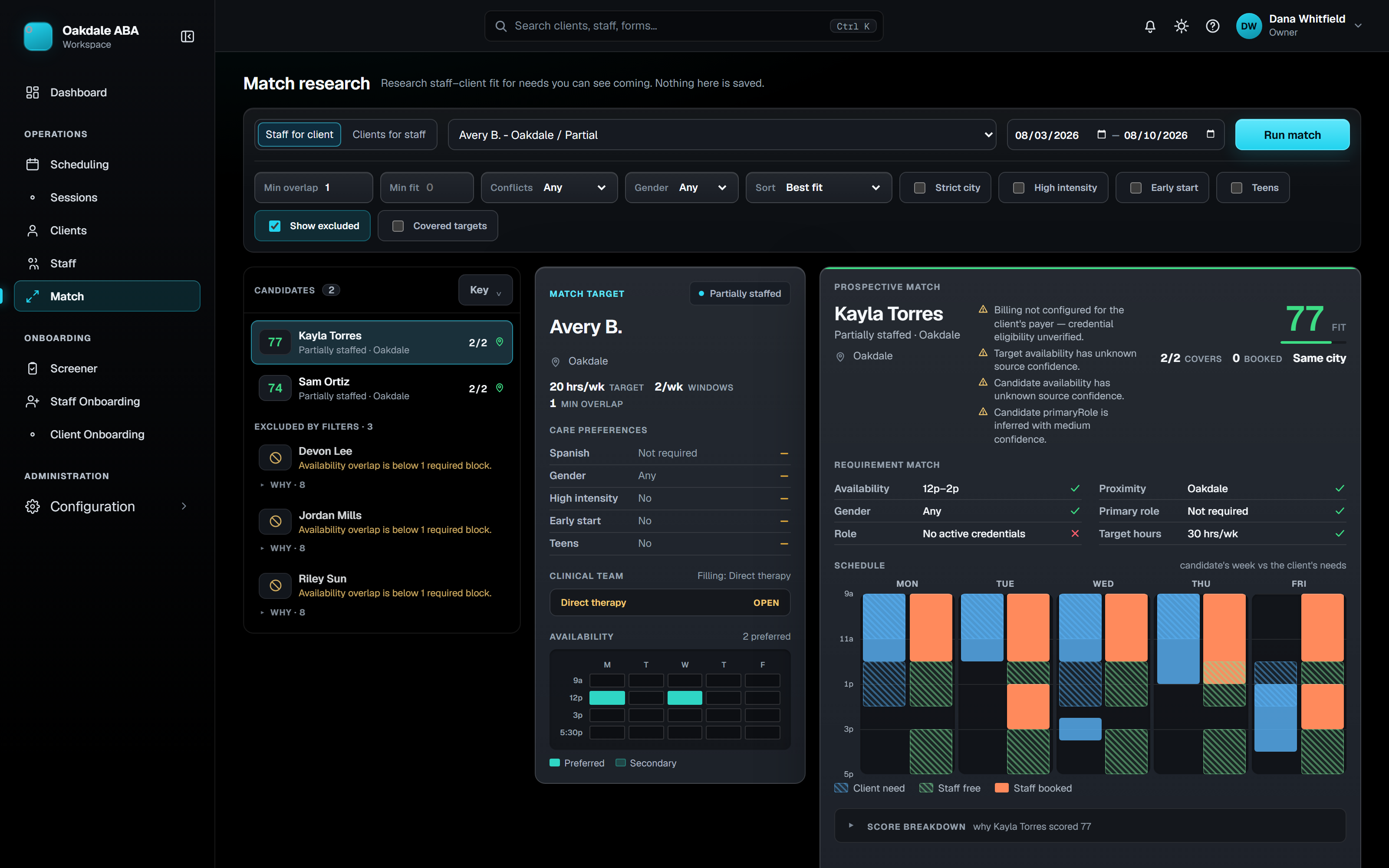Screen dimensions: 1389x868
Task: Open the Conflicts filter dropdown
Action: [x=549, y=188]
